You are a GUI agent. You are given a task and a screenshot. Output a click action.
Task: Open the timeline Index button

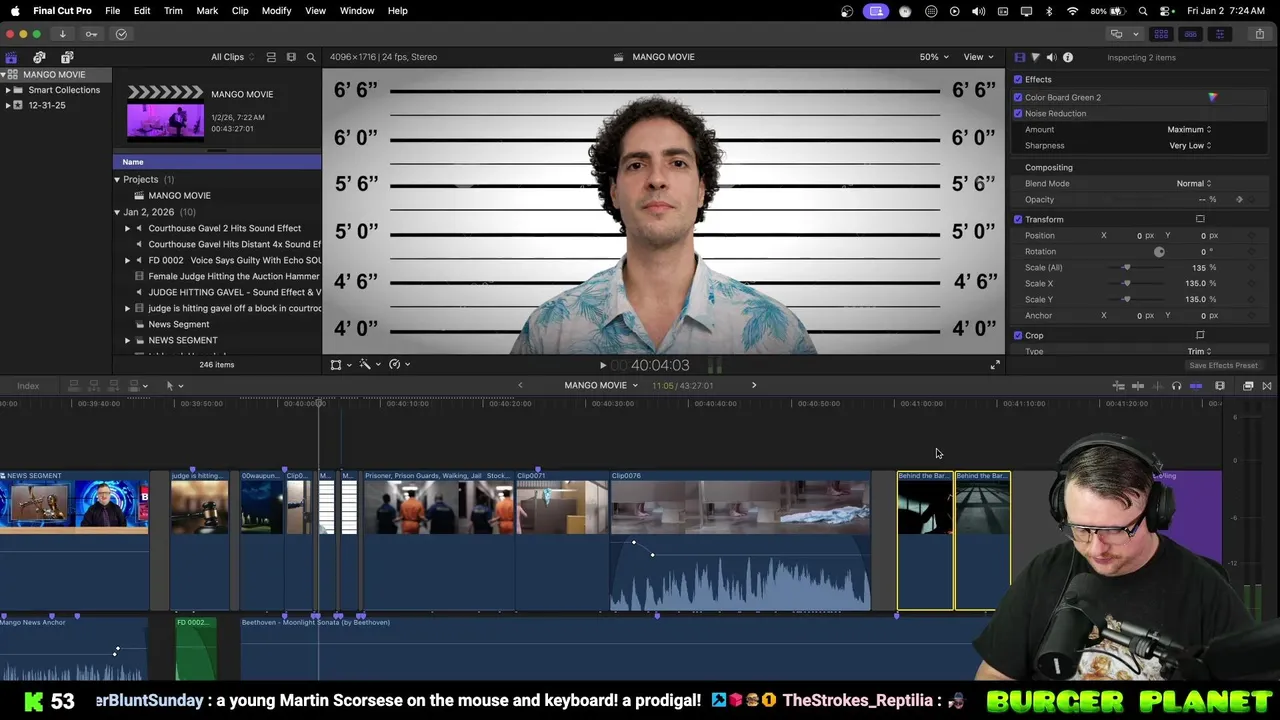tap(28, 386)
